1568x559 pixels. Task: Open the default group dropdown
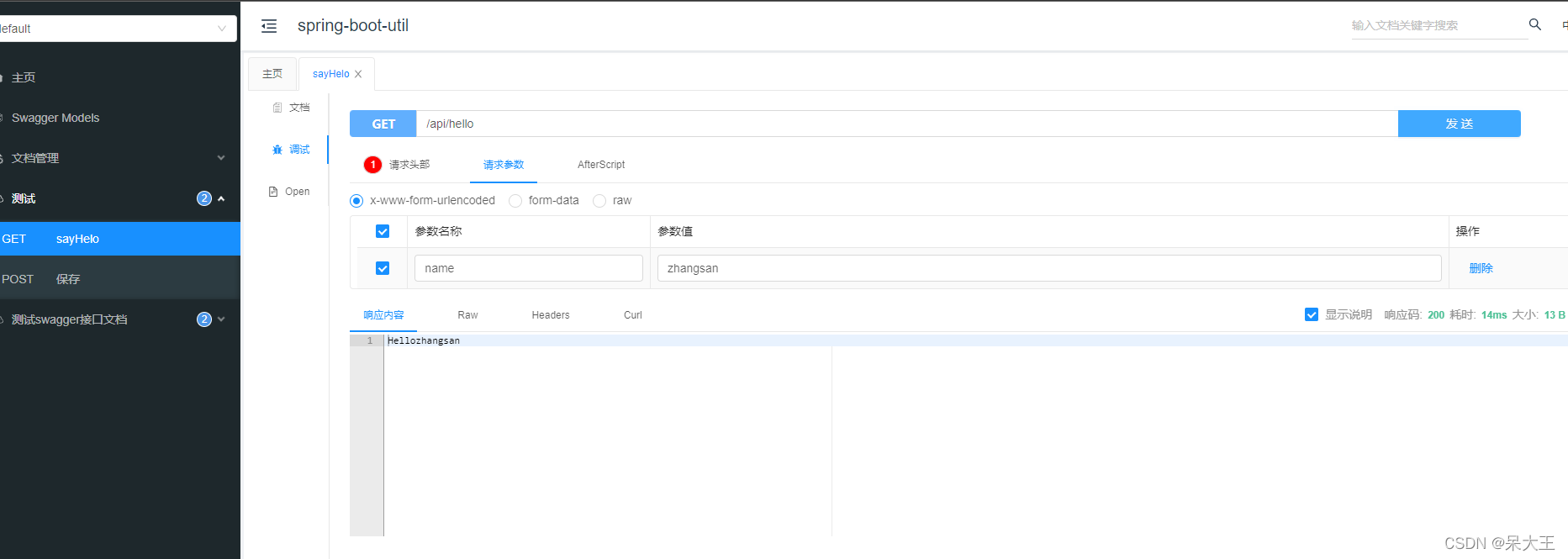(117, 29)
